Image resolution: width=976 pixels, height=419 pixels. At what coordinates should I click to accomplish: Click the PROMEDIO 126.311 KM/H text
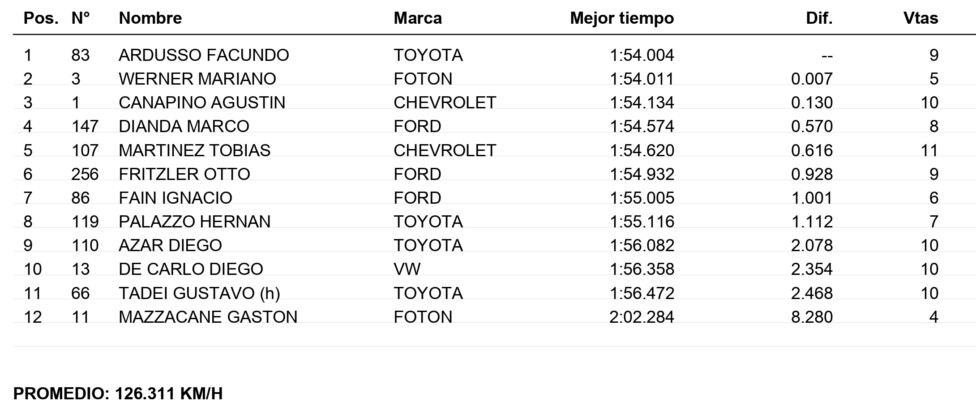click(118, 394)
